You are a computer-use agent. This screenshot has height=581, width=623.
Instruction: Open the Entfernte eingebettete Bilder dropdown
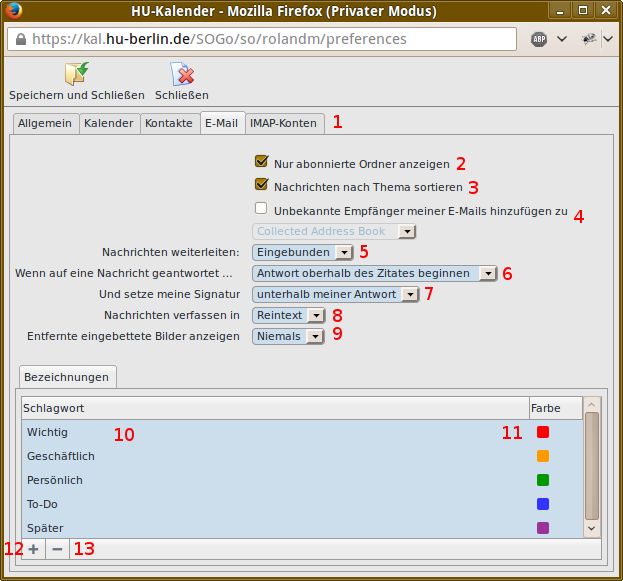click(289, 336)
